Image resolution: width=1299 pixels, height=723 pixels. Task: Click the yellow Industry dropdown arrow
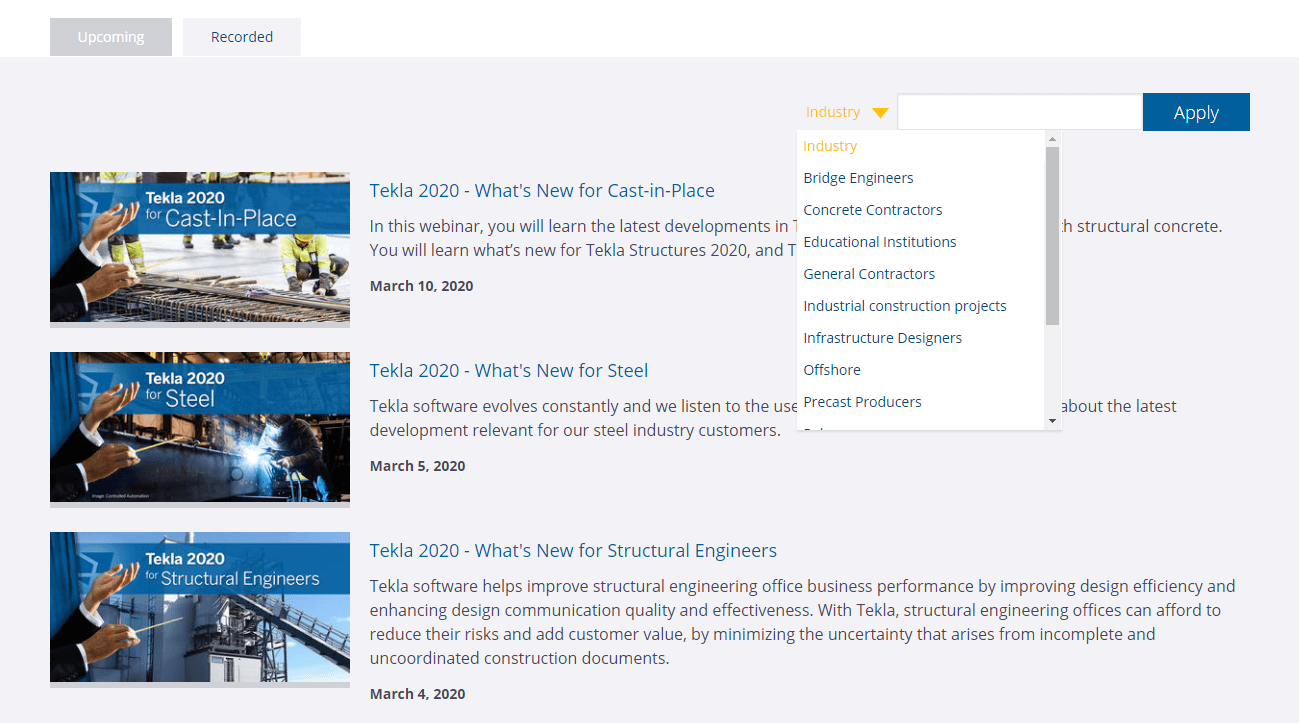[880, 113]
